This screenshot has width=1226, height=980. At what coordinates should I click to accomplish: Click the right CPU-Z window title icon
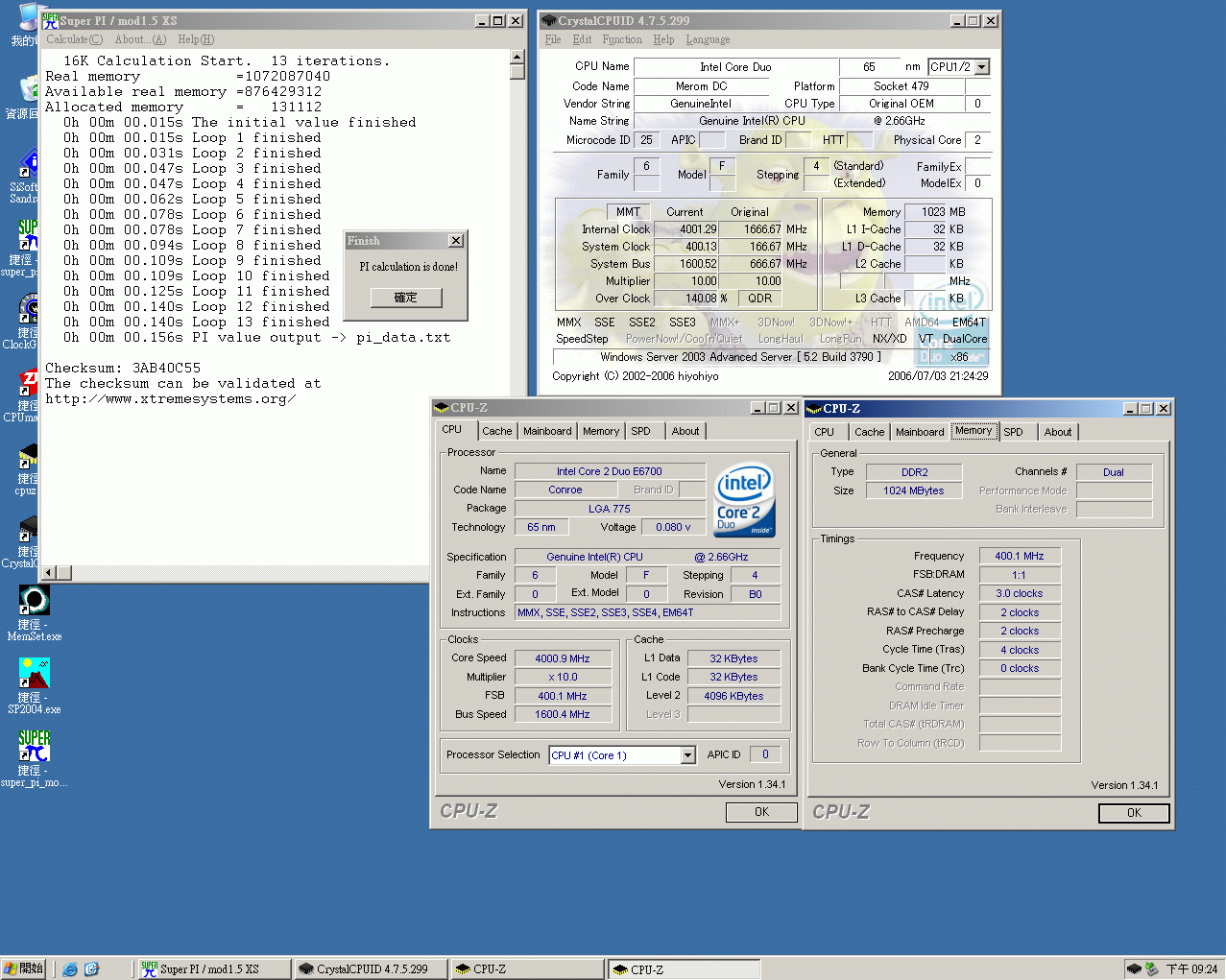(x=814, y=409)
